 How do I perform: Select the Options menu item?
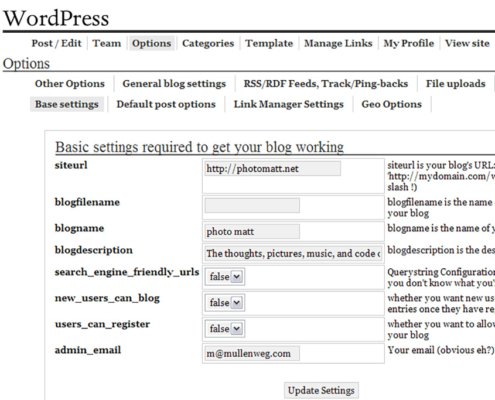(x=152, y=43)
